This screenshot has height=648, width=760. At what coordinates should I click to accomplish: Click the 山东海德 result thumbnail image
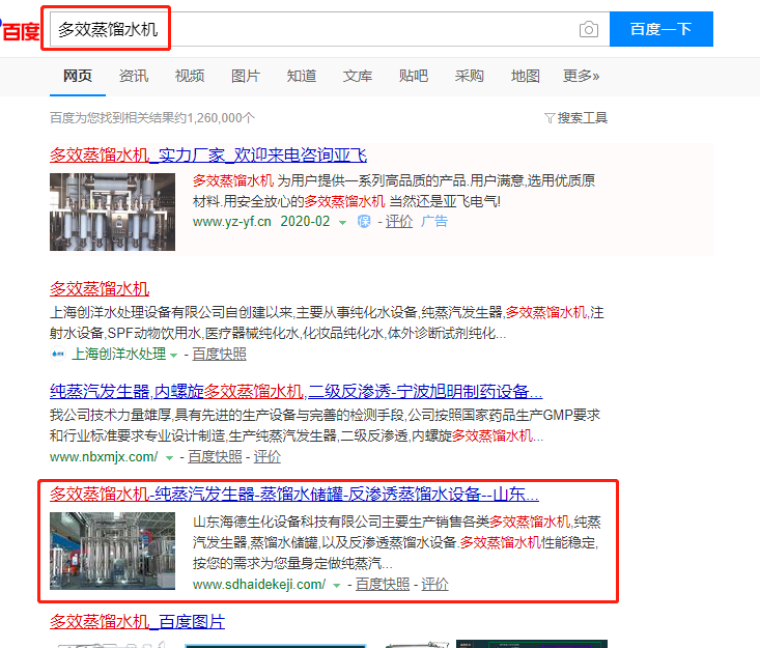[112, 551]
